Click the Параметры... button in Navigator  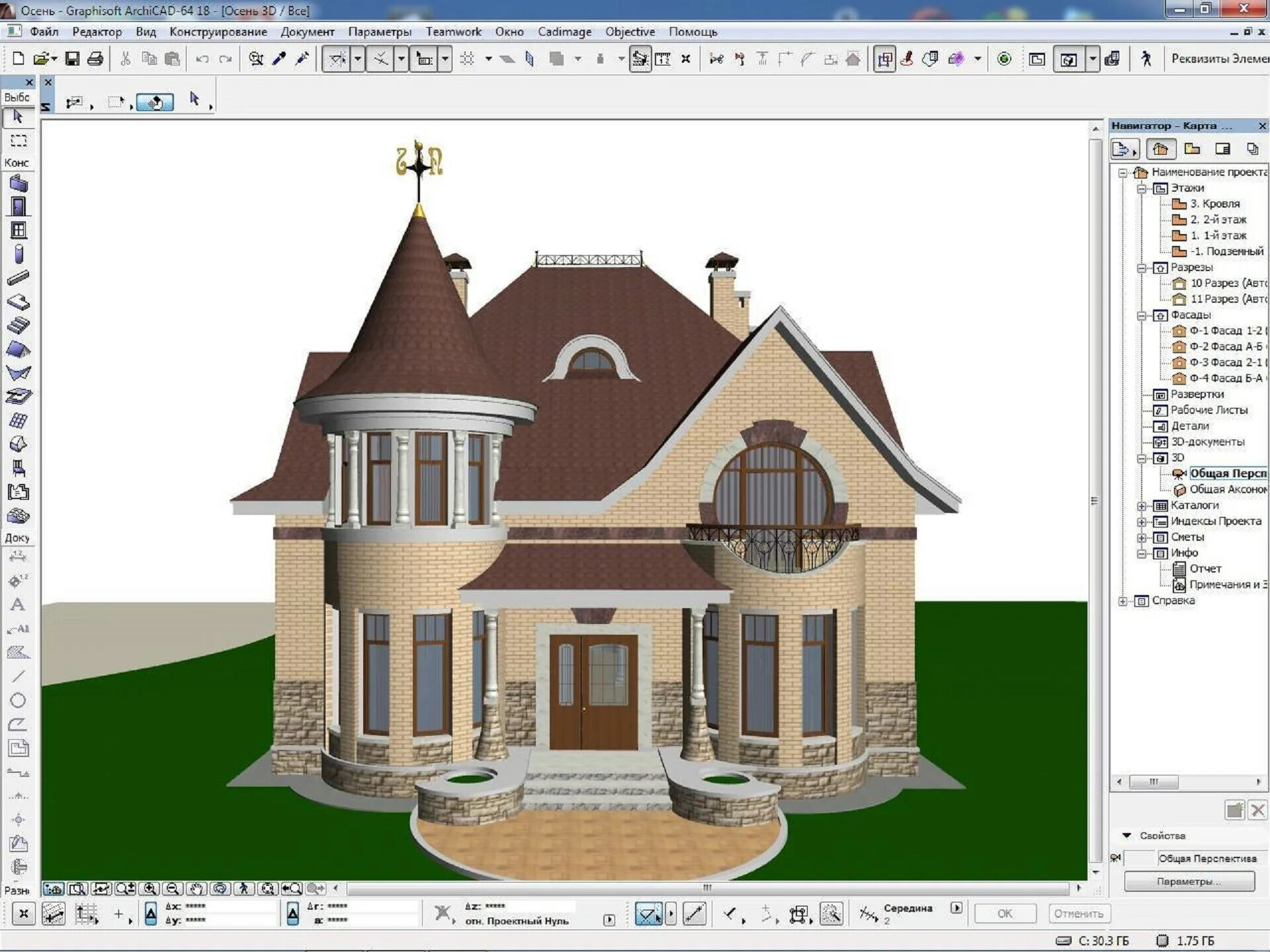click(1189, 881)
